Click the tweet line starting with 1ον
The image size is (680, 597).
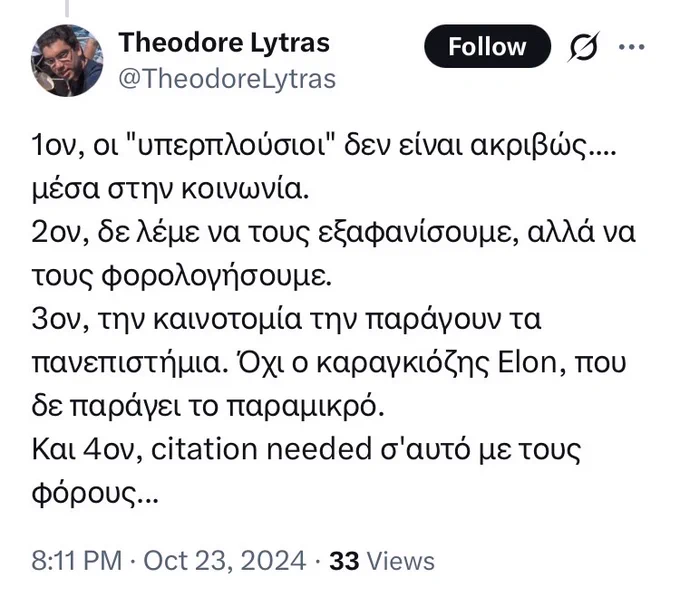point(324,146)
